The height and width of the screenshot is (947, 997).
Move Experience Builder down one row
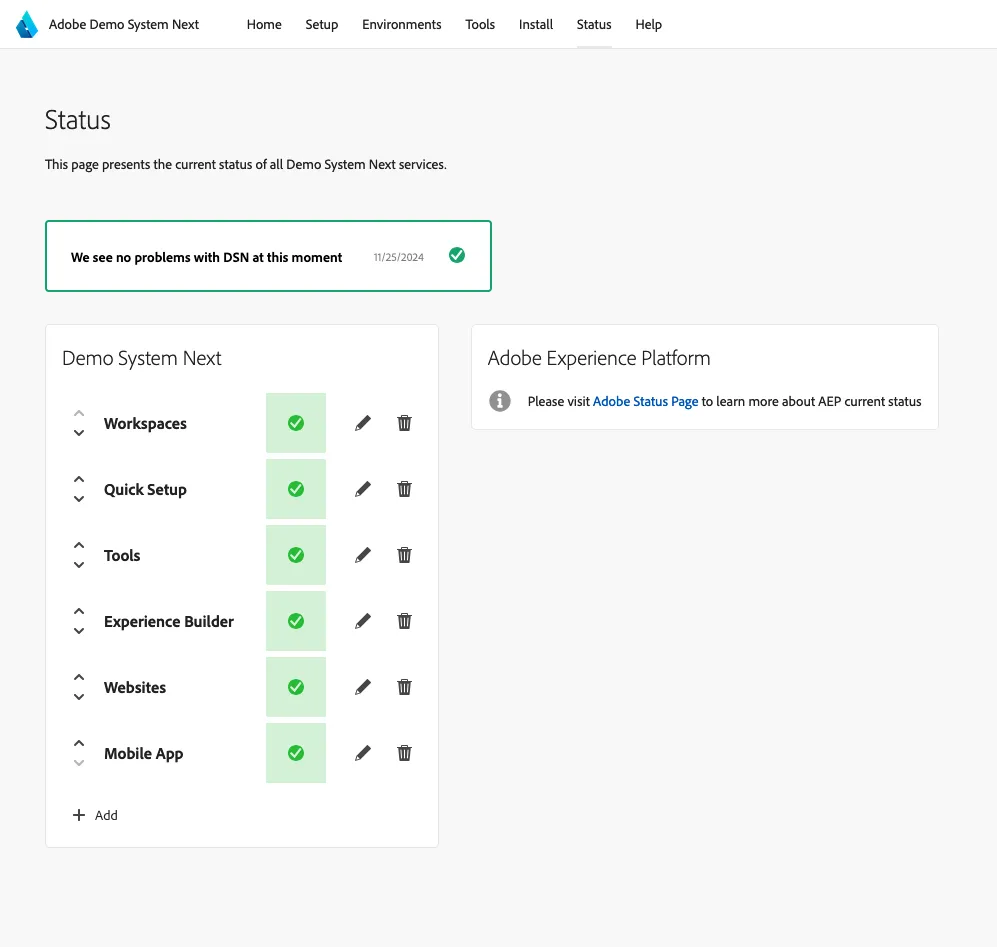click(79, 632)
